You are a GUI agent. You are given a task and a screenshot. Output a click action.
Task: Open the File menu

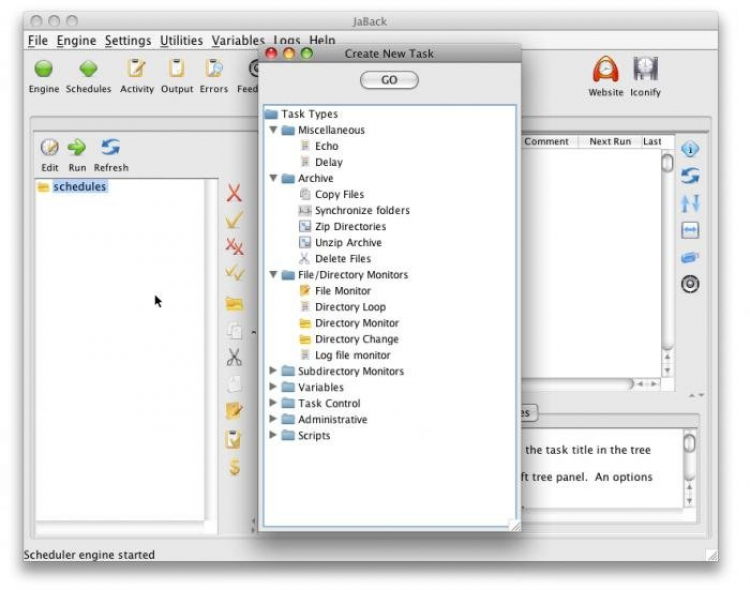(x=38, y=40)
